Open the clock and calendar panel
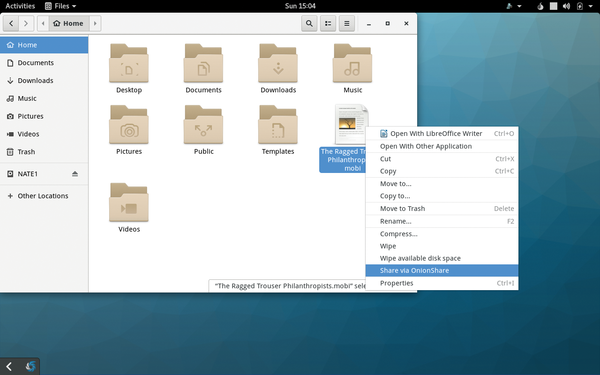 click(300, 6)
